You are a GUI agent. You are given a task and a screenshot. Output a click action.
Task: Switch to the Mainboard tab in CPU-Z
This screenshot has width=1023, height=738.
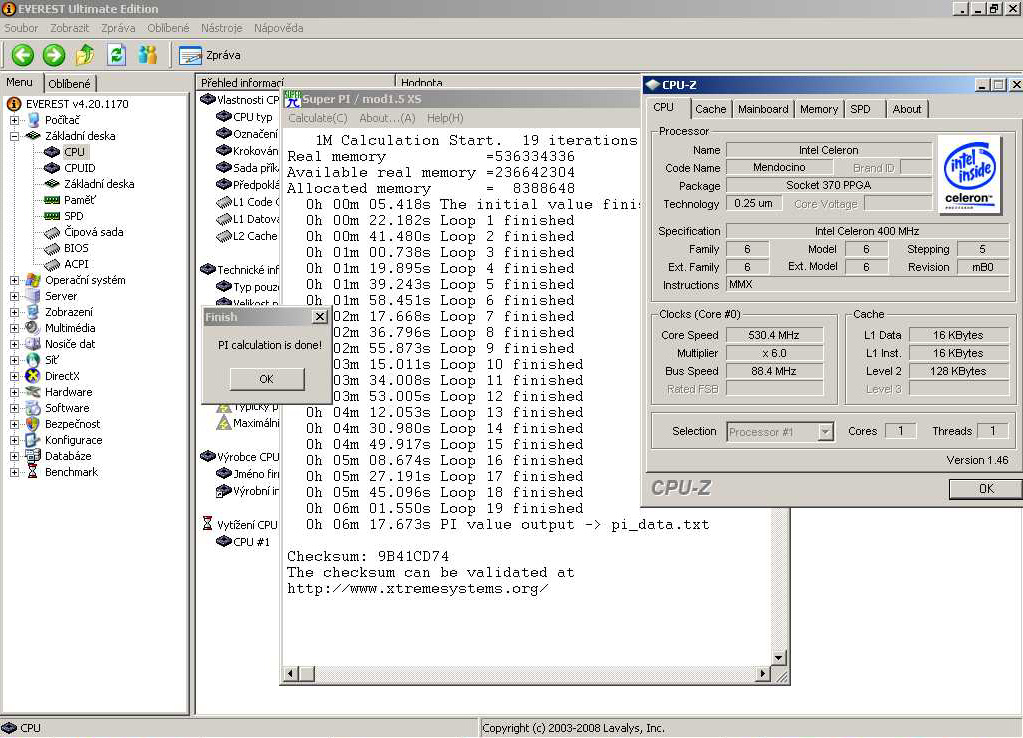click(763, 109)
